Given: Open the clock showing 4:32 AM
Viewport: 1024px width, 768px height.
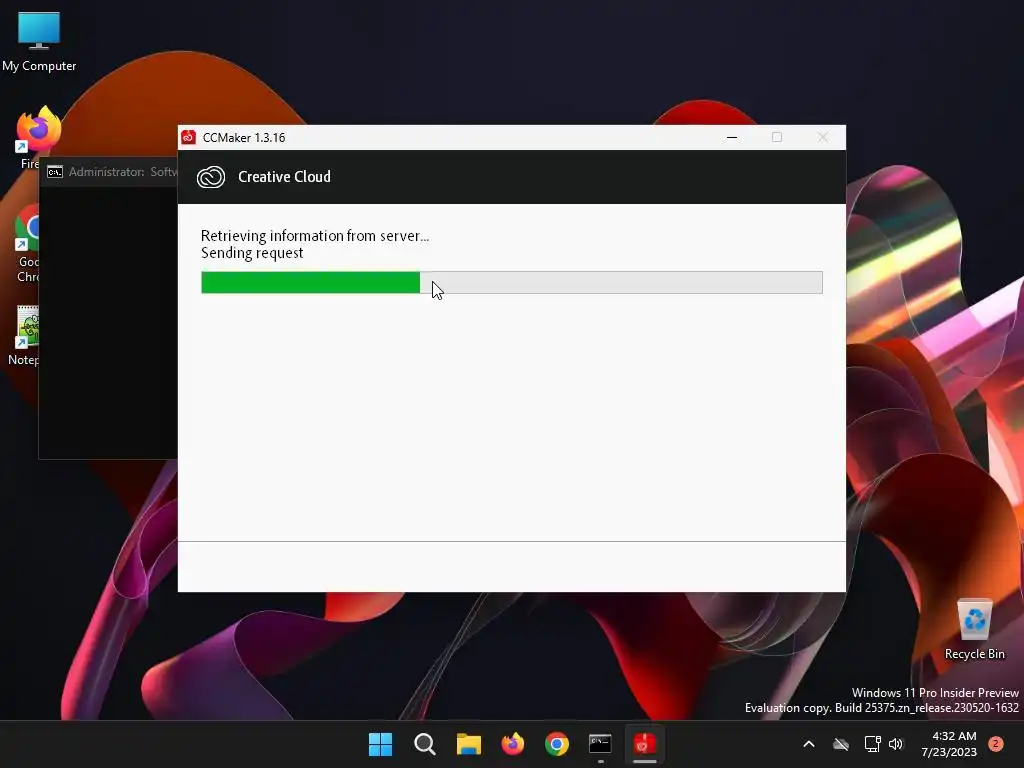Looking at the screenshot, I should pos(949,744).
